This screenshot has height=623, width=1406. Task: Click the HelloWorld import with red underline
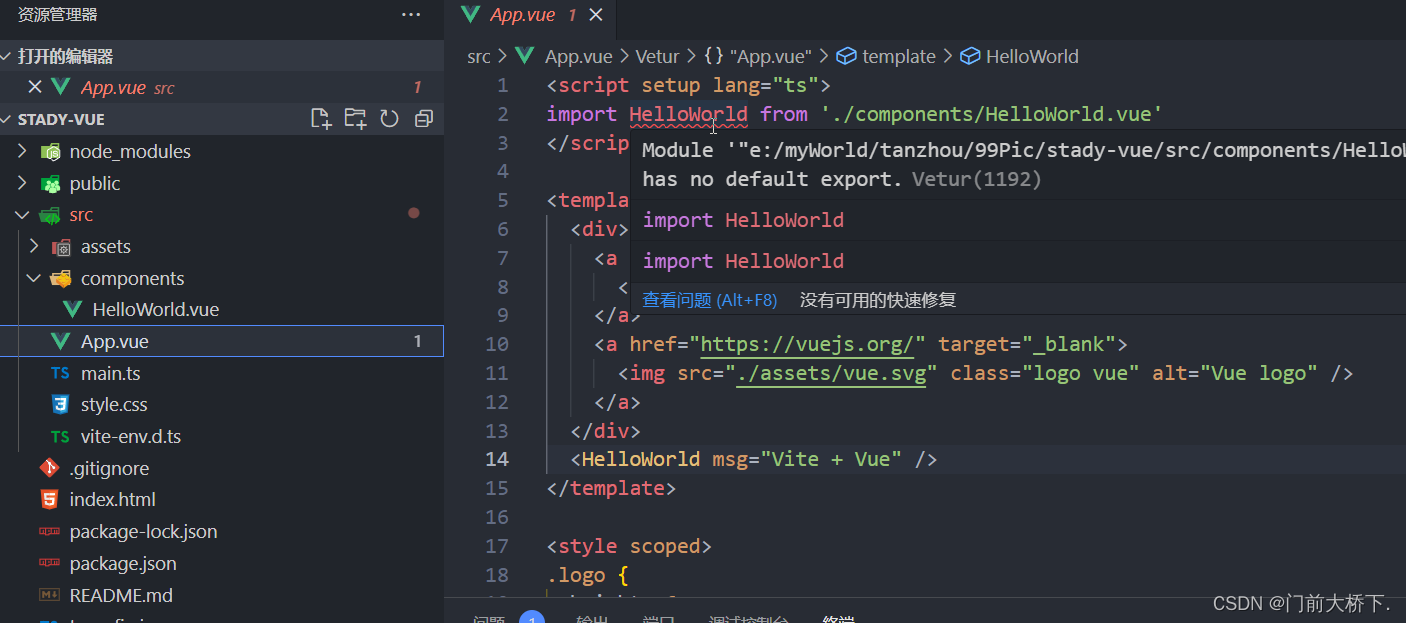[x=688, y=114]
